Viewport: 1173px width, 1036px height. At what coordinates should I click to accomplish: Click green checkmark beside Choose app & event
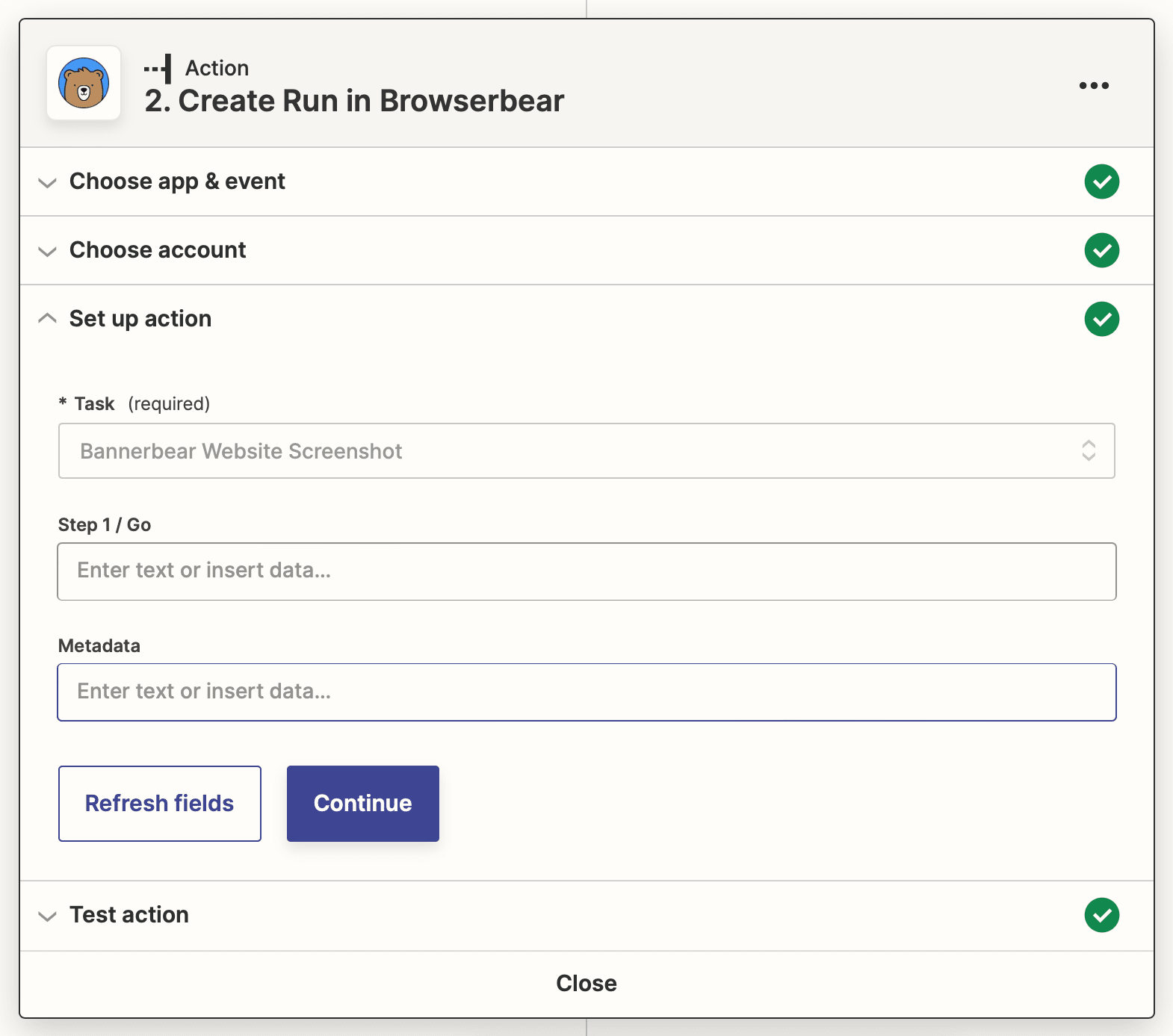click(1101, 182)
